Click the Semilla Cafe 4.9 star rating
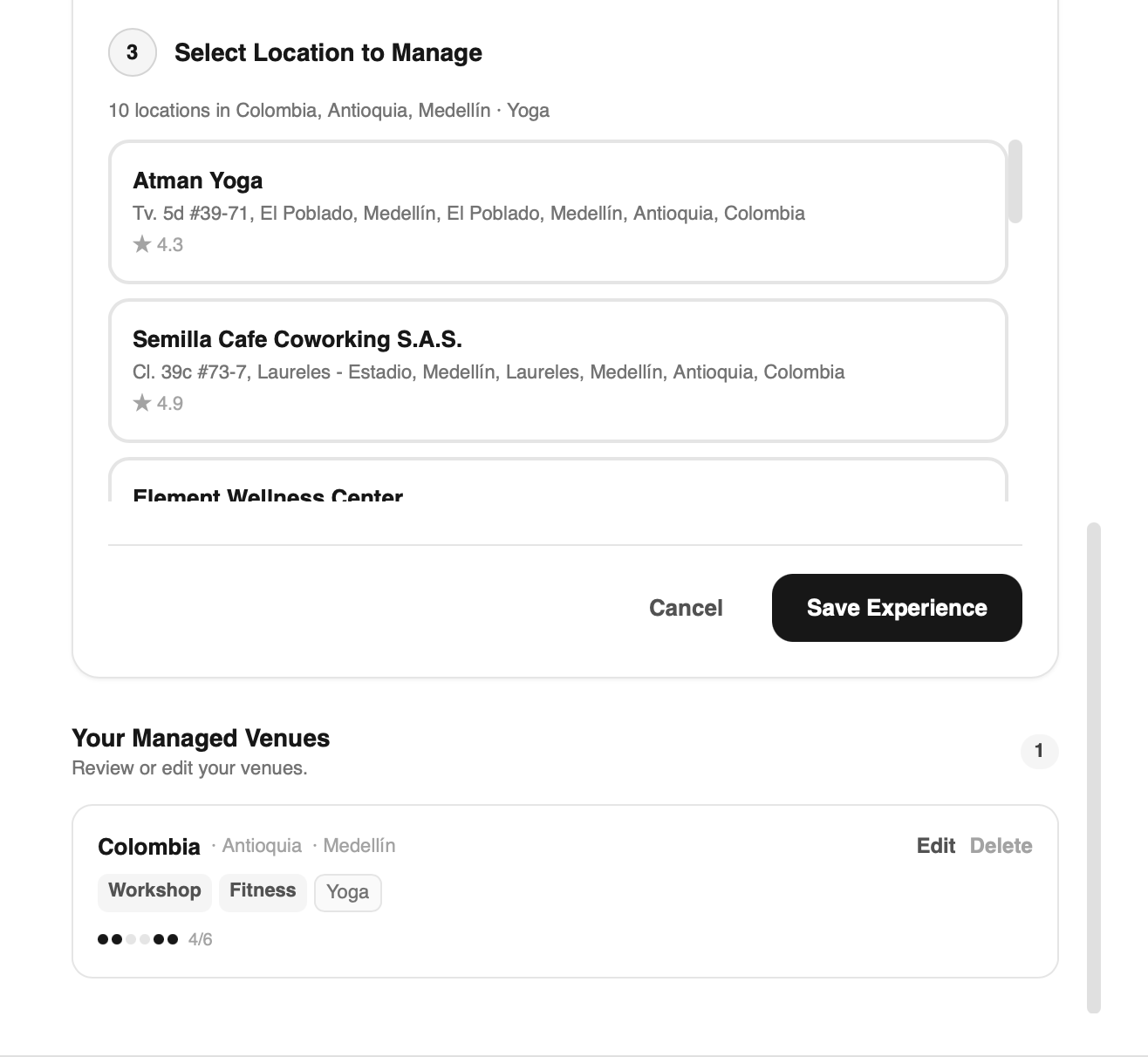This screenshot has width=1148, height=1057. pyautogui.click(x=158, y=403)
